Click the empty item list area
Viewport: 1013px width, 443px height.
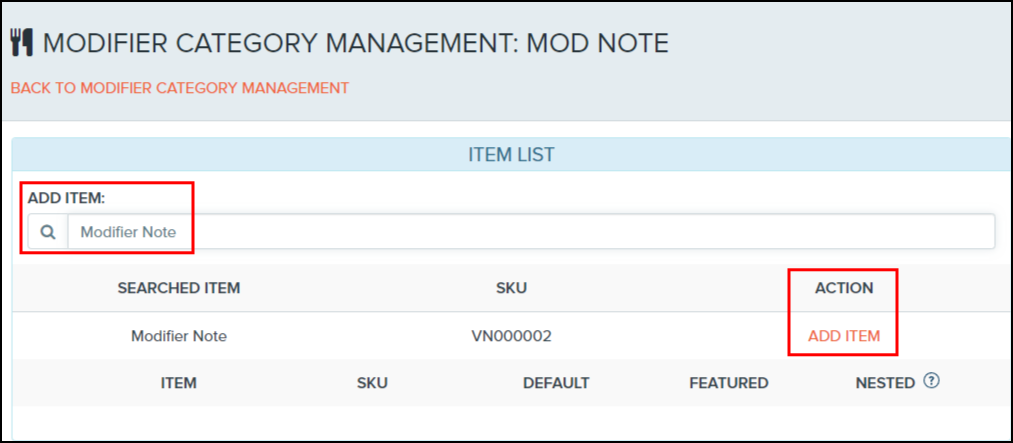tap(511, 423)
